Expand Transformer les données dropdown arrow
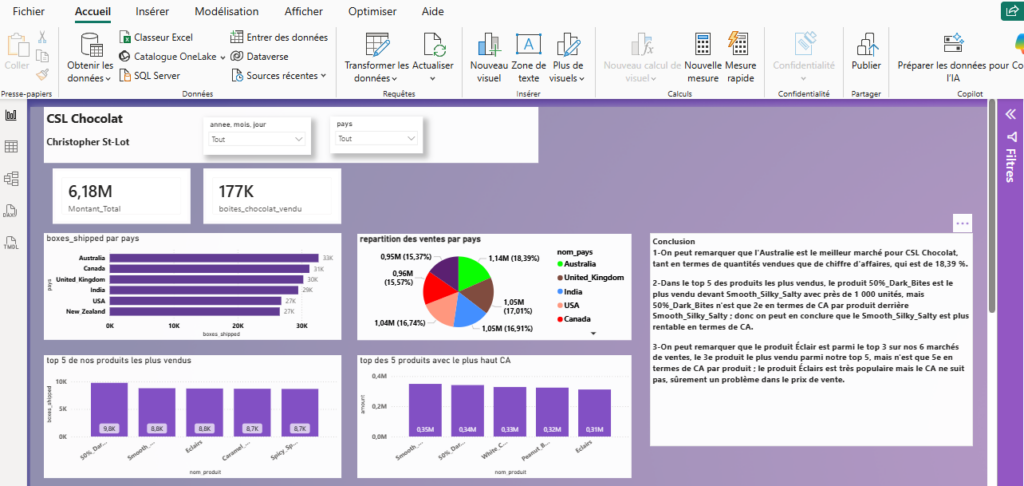1024x486 pixels. pyautogui.click(x=394, y=79)
